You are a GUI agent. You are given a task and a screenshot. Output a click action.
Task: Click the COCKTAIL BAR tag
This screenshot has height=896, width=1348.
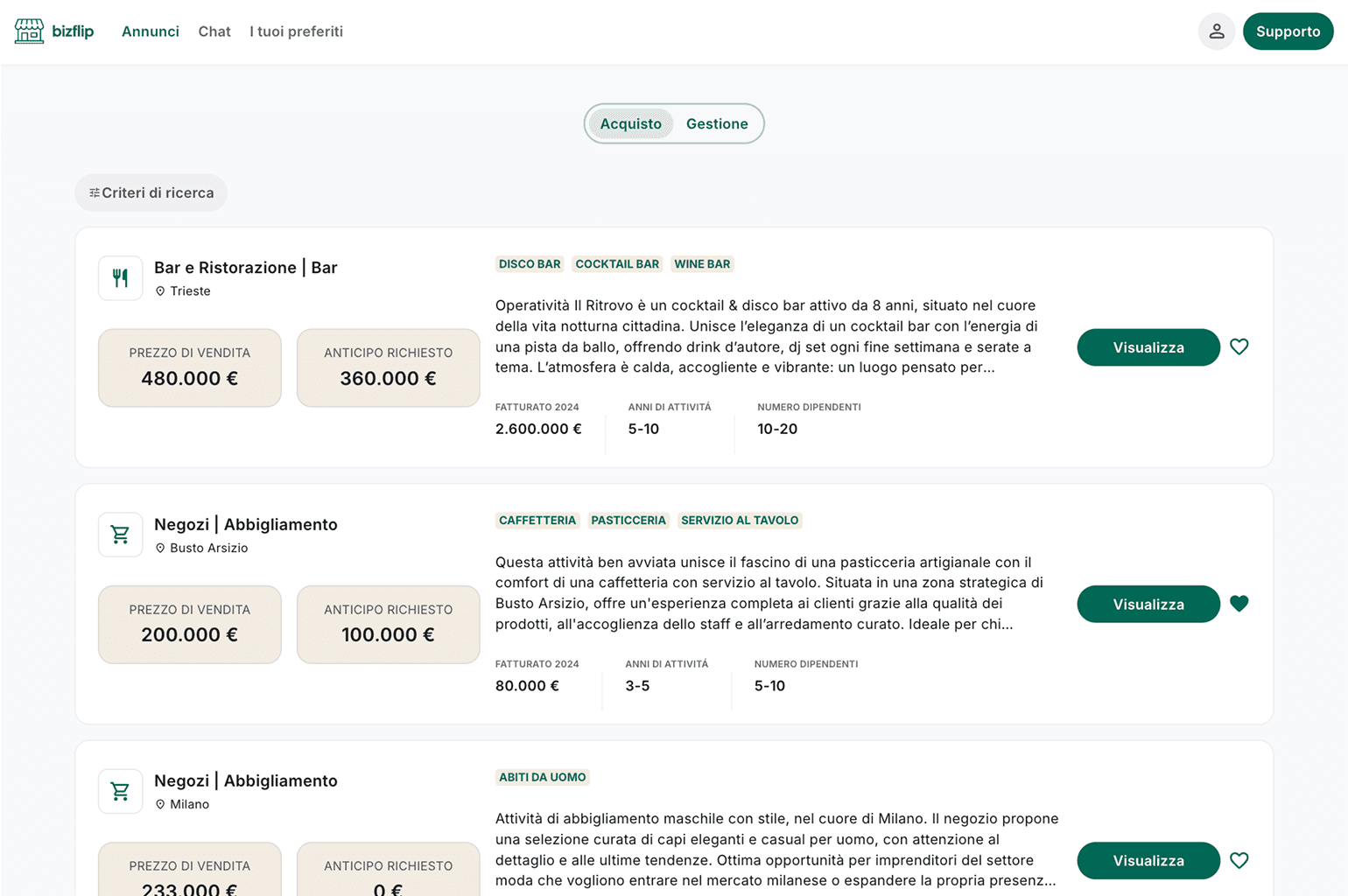pyautogui.click(x=616, y=264)
